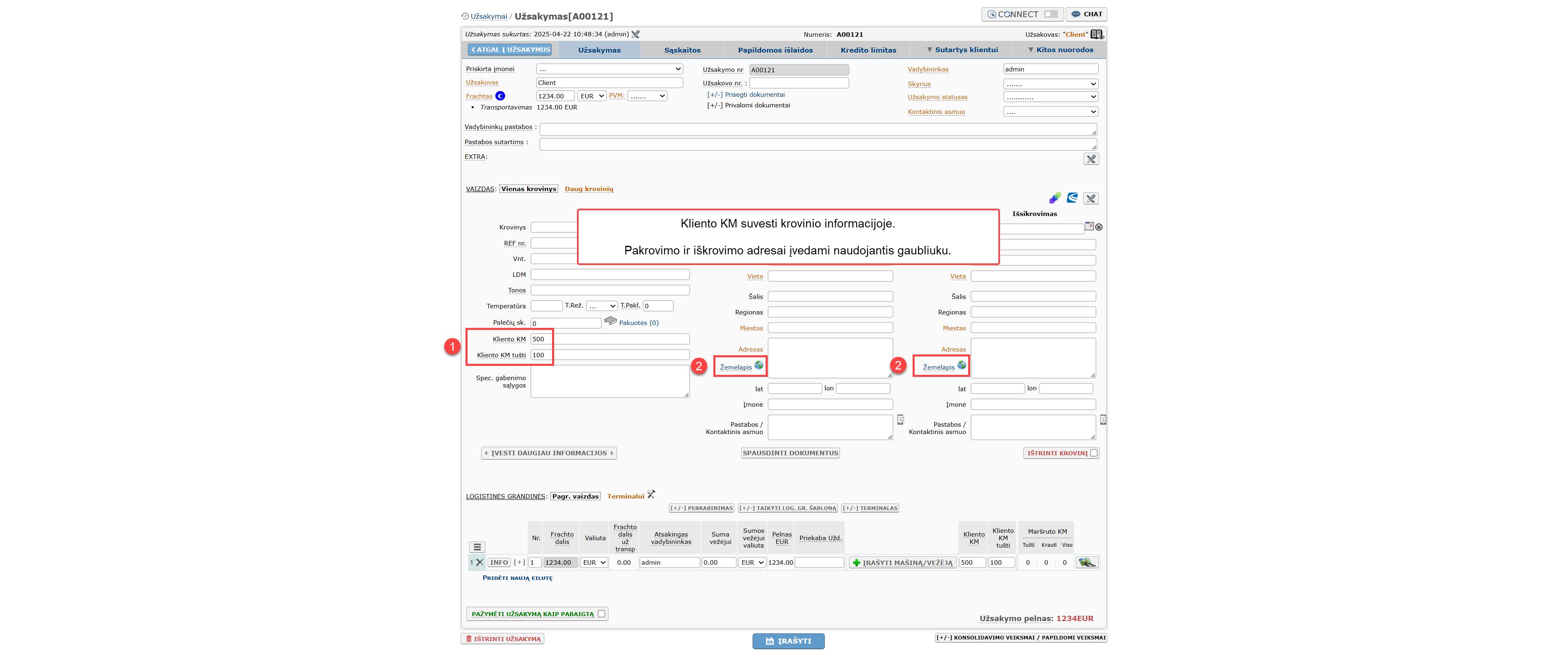The width and height of the screenshot is (1568, 666).
Task: Toggle the Taikyti log. gr. šabloną button
Action: 788,508
